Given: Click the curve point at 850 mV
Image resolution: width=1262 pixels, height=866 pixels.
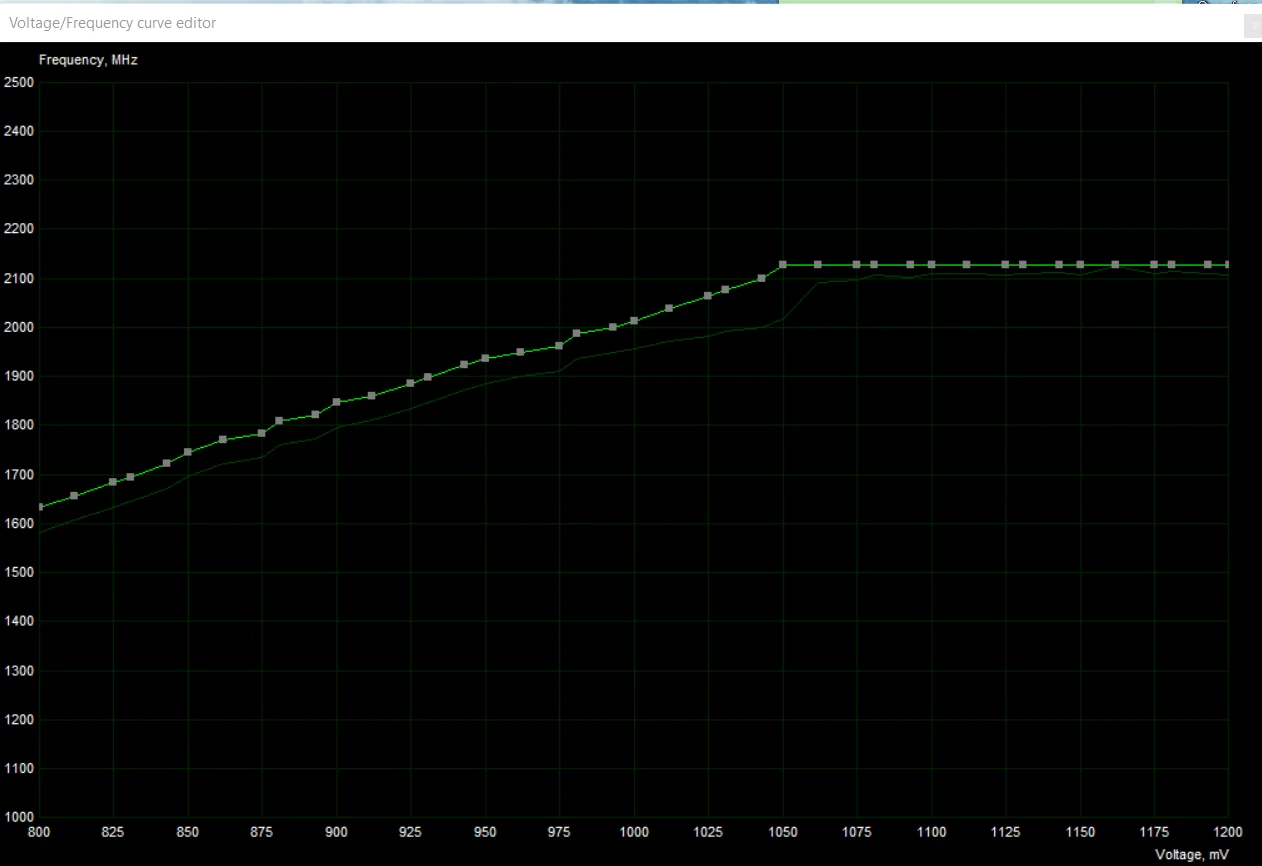Looking at the screenshot, I should (188, 452).
